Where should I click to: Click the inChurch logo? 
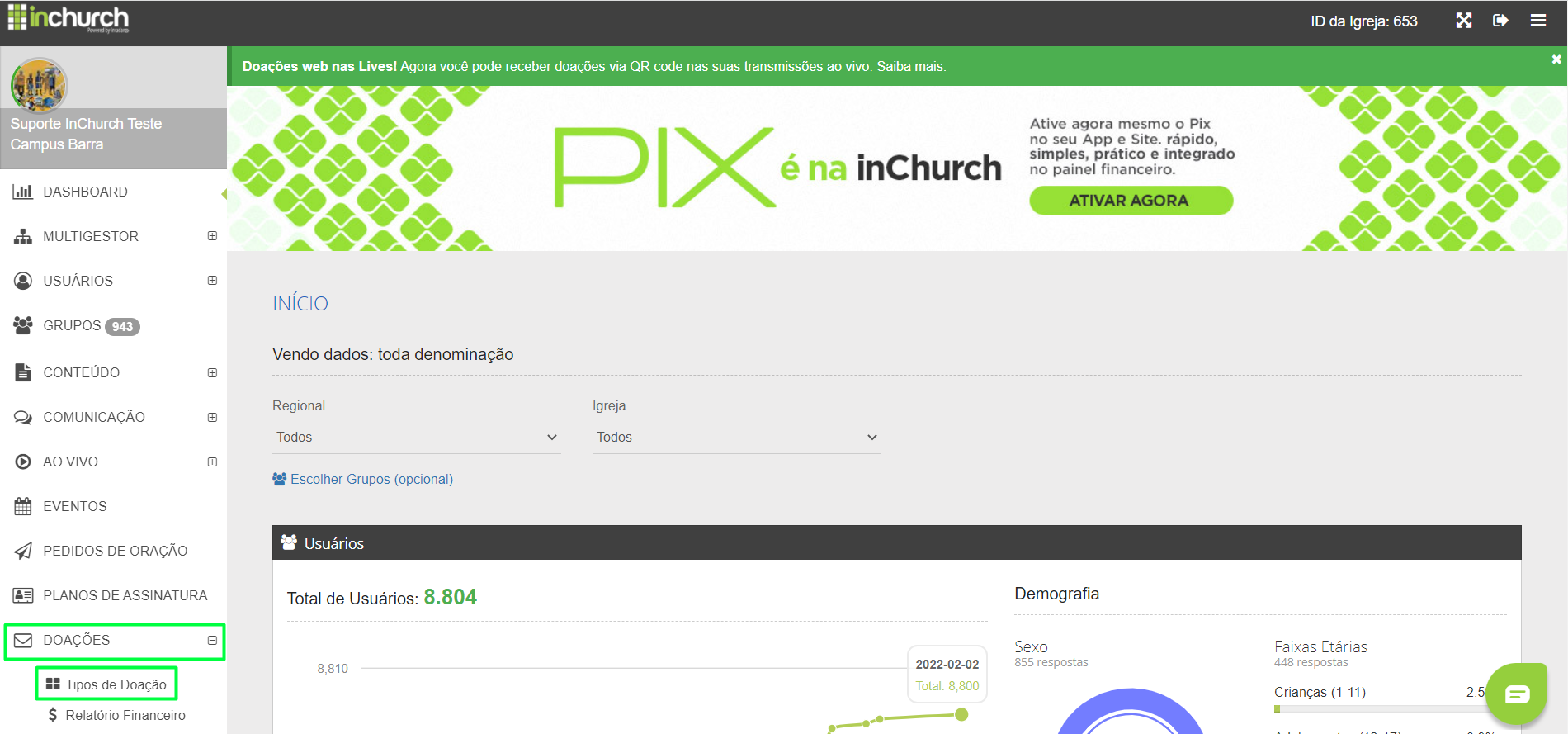pyautogui.click(x=68, y=18)
